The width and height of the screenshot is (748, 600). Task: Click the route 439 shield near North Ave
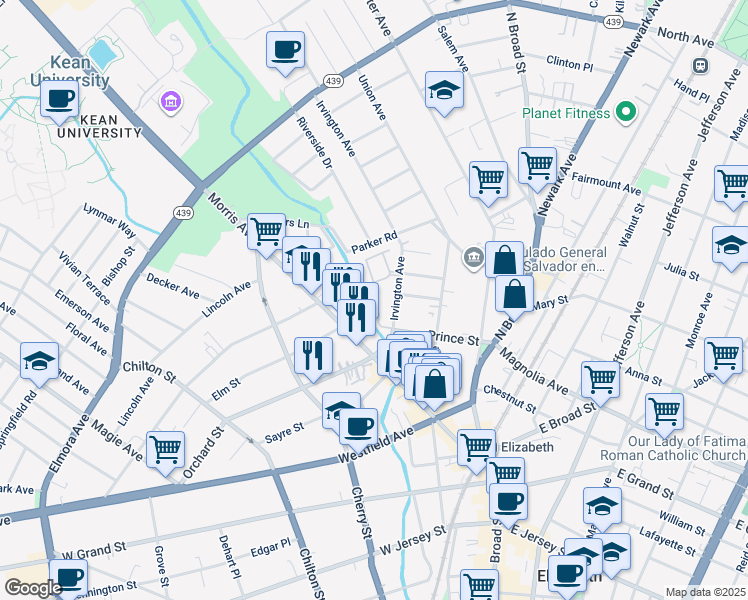coord(612,21)
